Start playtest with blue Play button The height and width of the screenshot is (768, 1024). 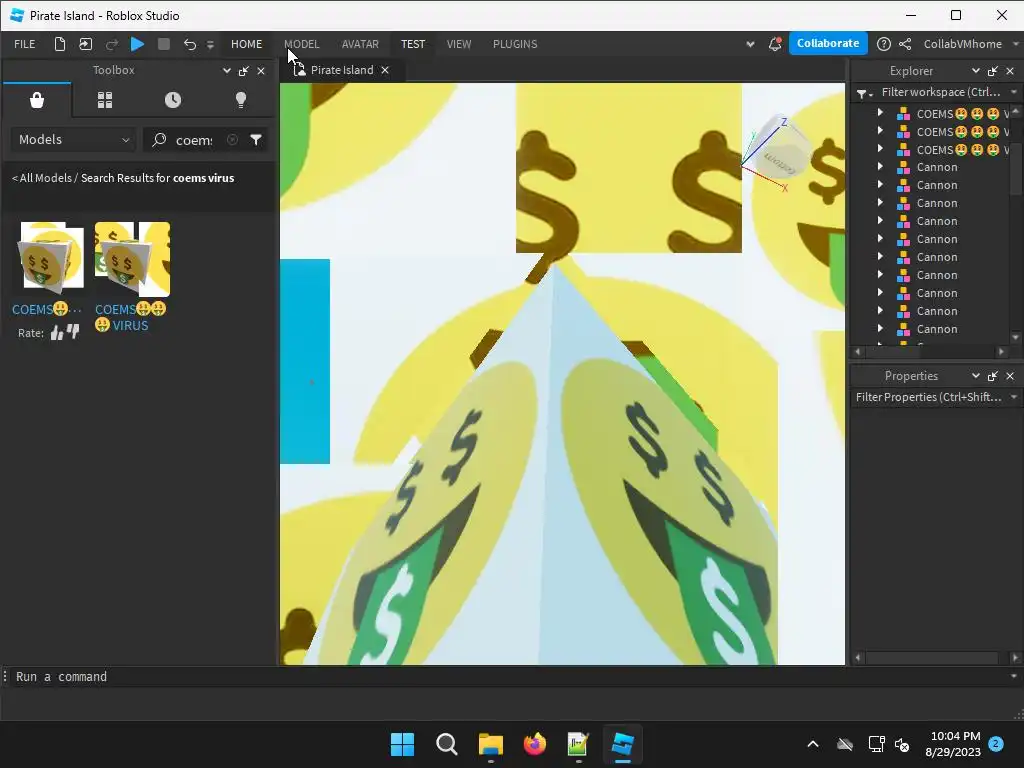(x=137, y=44)
